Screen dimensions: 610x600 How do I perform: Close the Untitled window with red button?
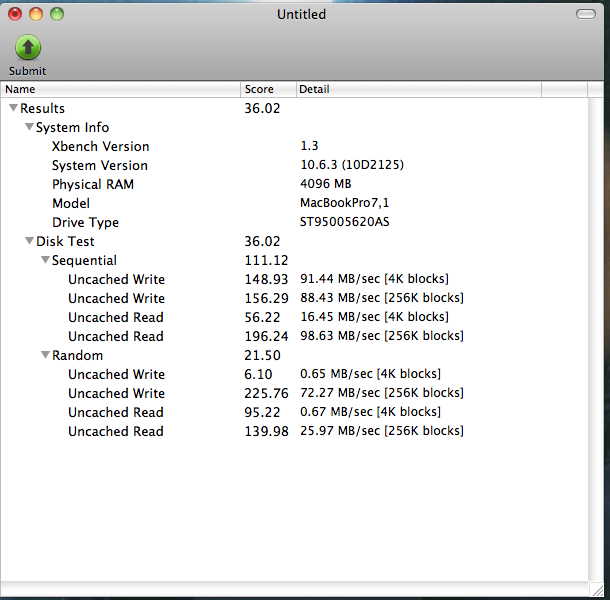(x=15, y=14)
